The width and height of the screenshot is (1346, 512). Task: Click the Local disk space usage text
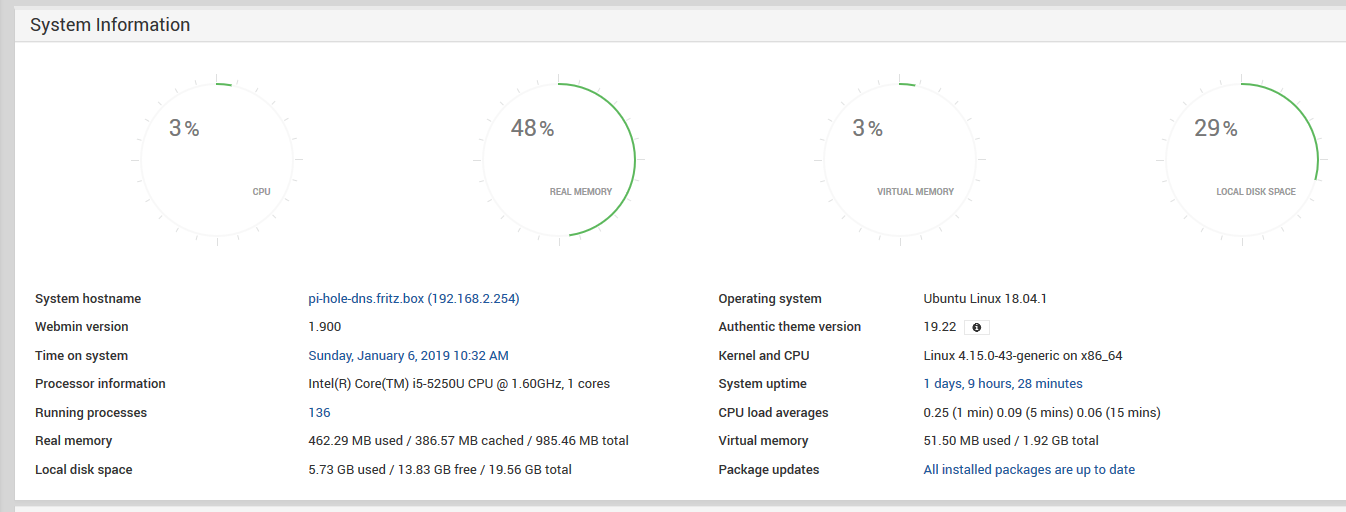(439, 470)
